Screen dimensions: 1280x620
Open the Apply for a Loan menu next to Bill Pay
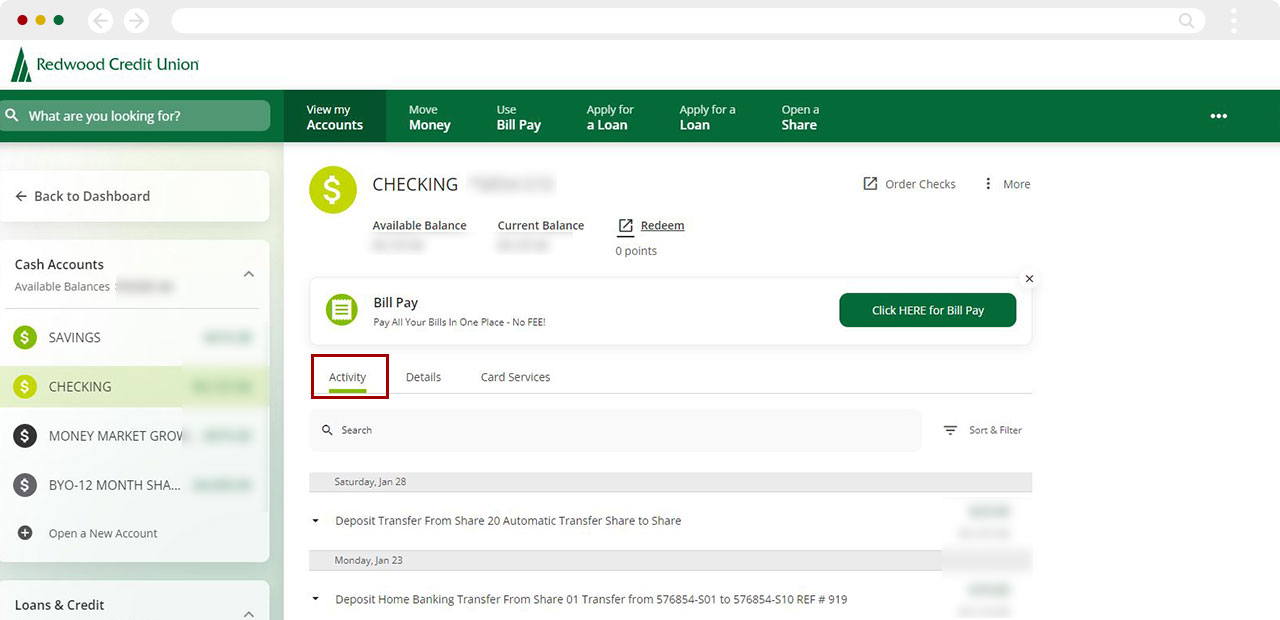click(610, 117)
